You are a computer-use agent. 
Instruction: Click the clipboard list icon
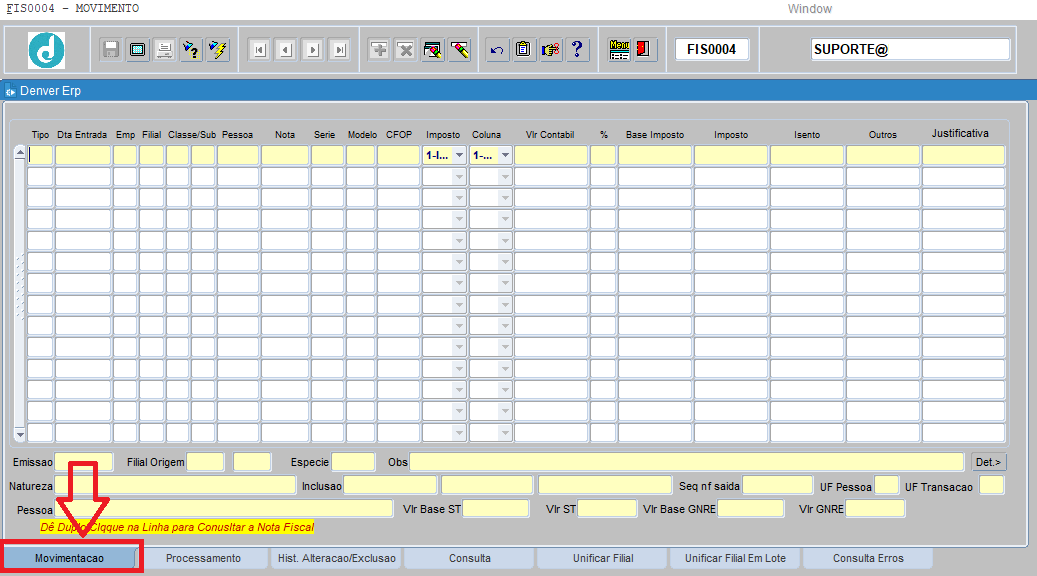point(523,50)
